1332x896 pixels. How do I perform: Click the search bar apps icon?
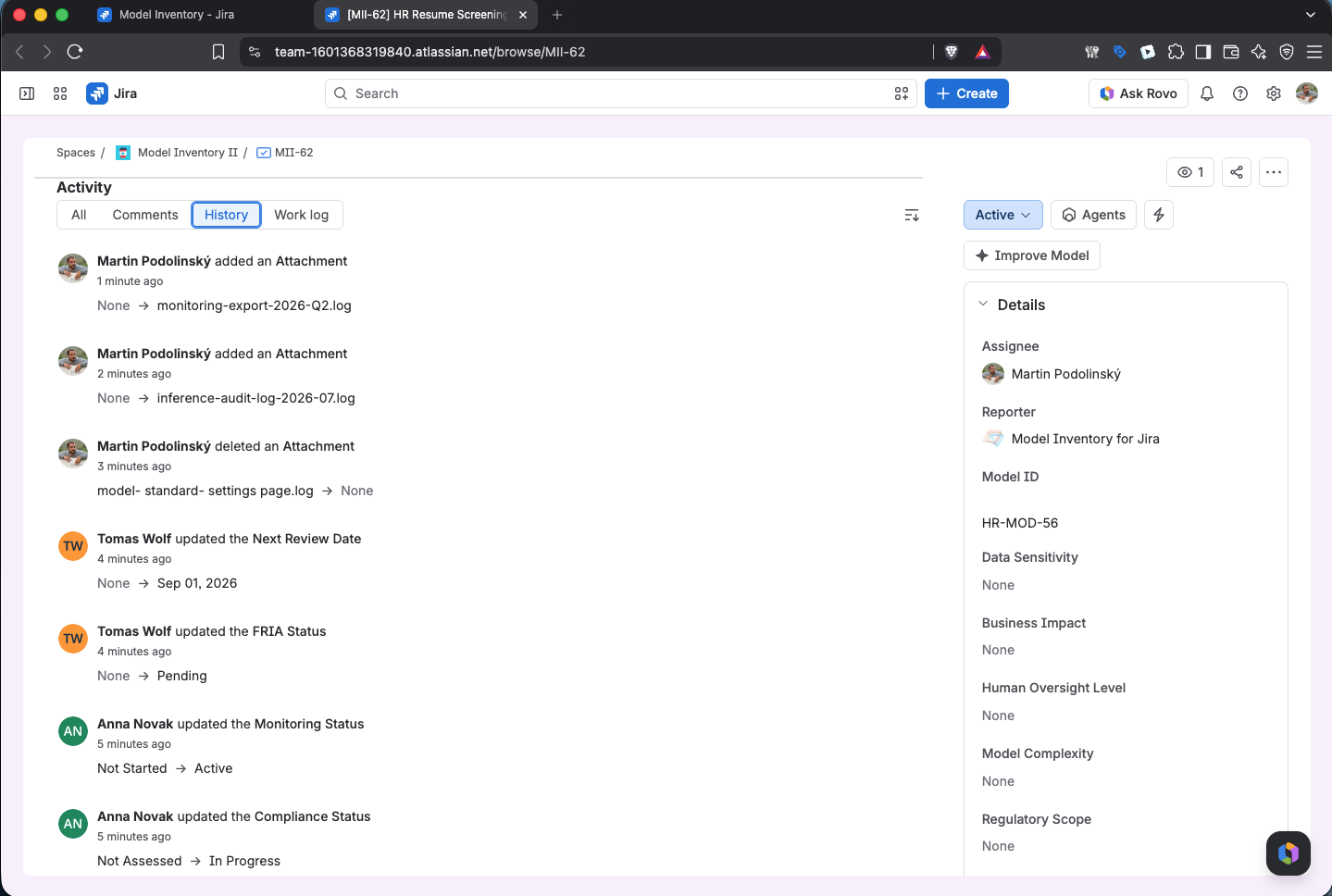point(902,93)
